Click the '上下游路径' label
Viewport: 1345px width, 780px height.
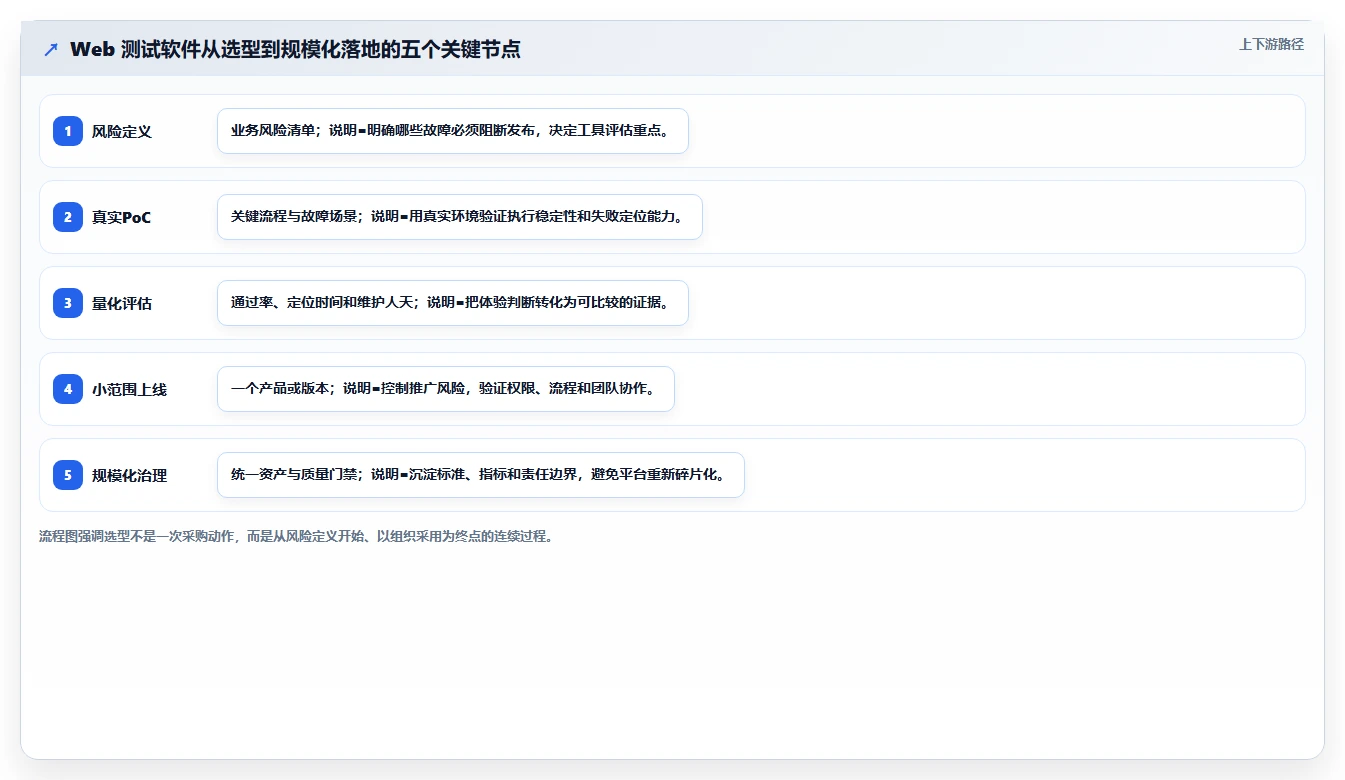(x=1271, y=44)
